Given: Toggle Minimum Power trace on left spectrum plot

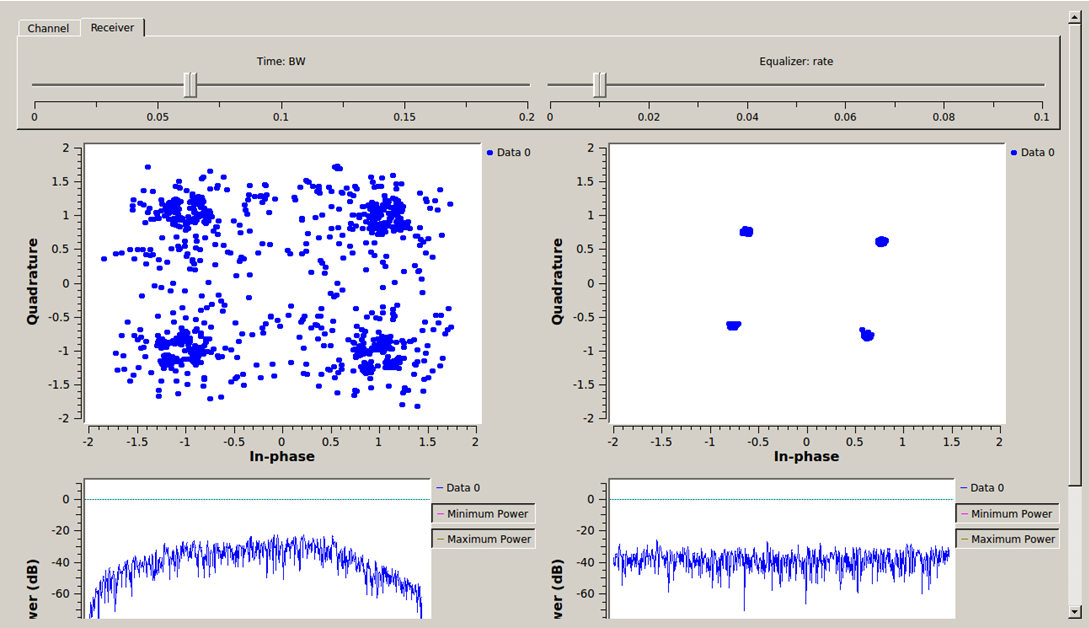Looking at the screenshot, I should [482, 513].
